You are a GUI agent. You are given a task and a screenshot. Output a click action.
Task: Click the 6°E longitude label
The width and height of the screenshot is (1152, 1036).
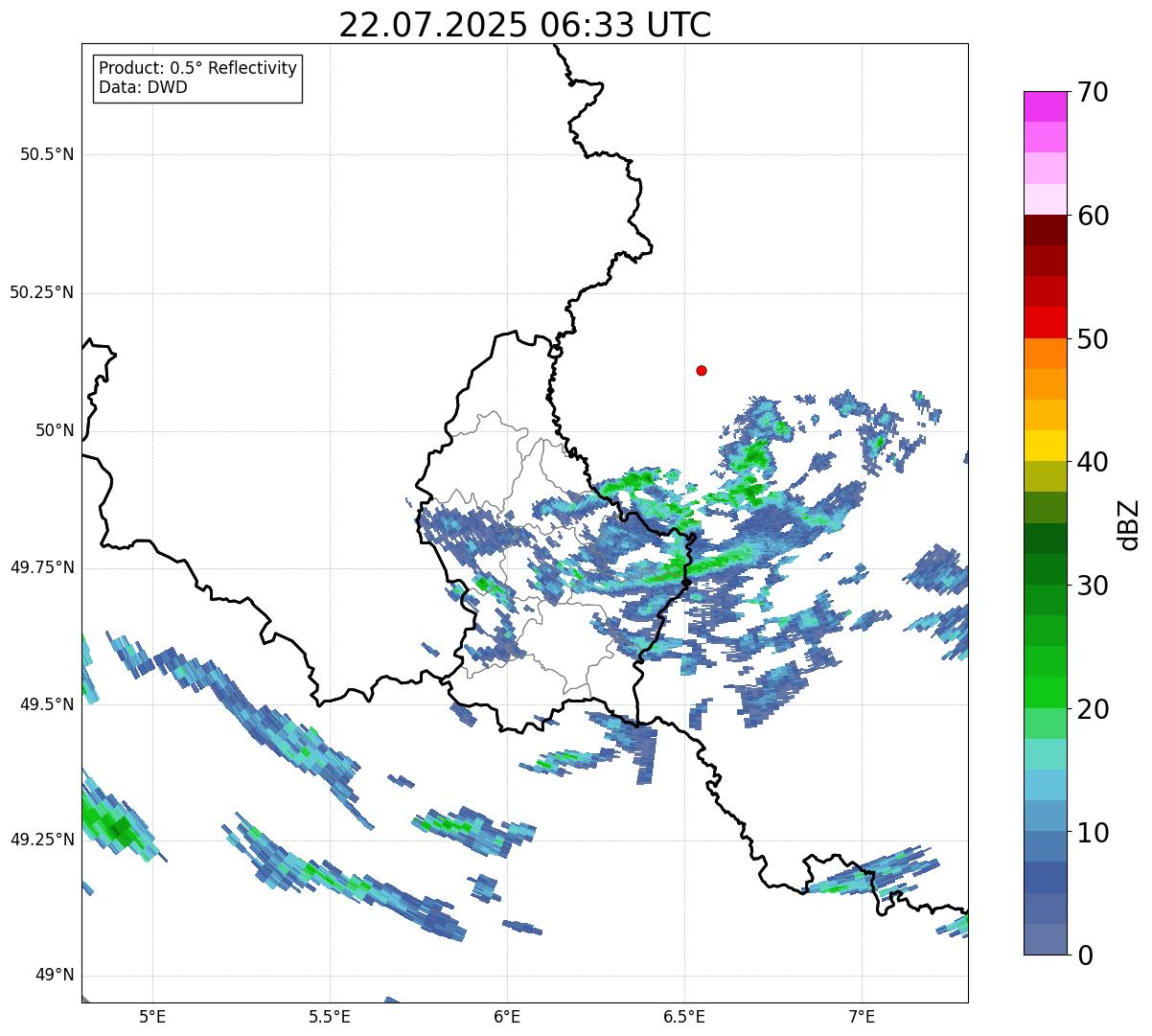click(507, 1016)
